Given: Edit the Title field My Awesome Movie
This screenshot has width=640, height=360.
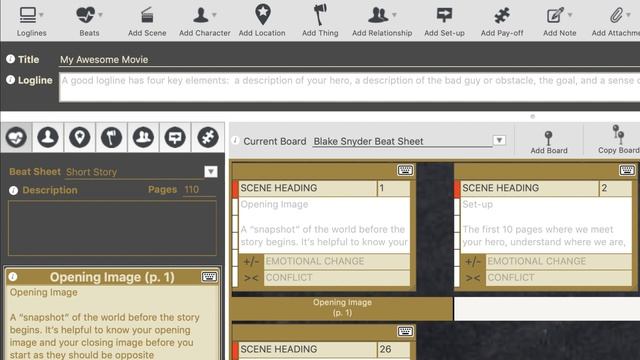Looking at the screenshot, I should [x=349, y=60].
